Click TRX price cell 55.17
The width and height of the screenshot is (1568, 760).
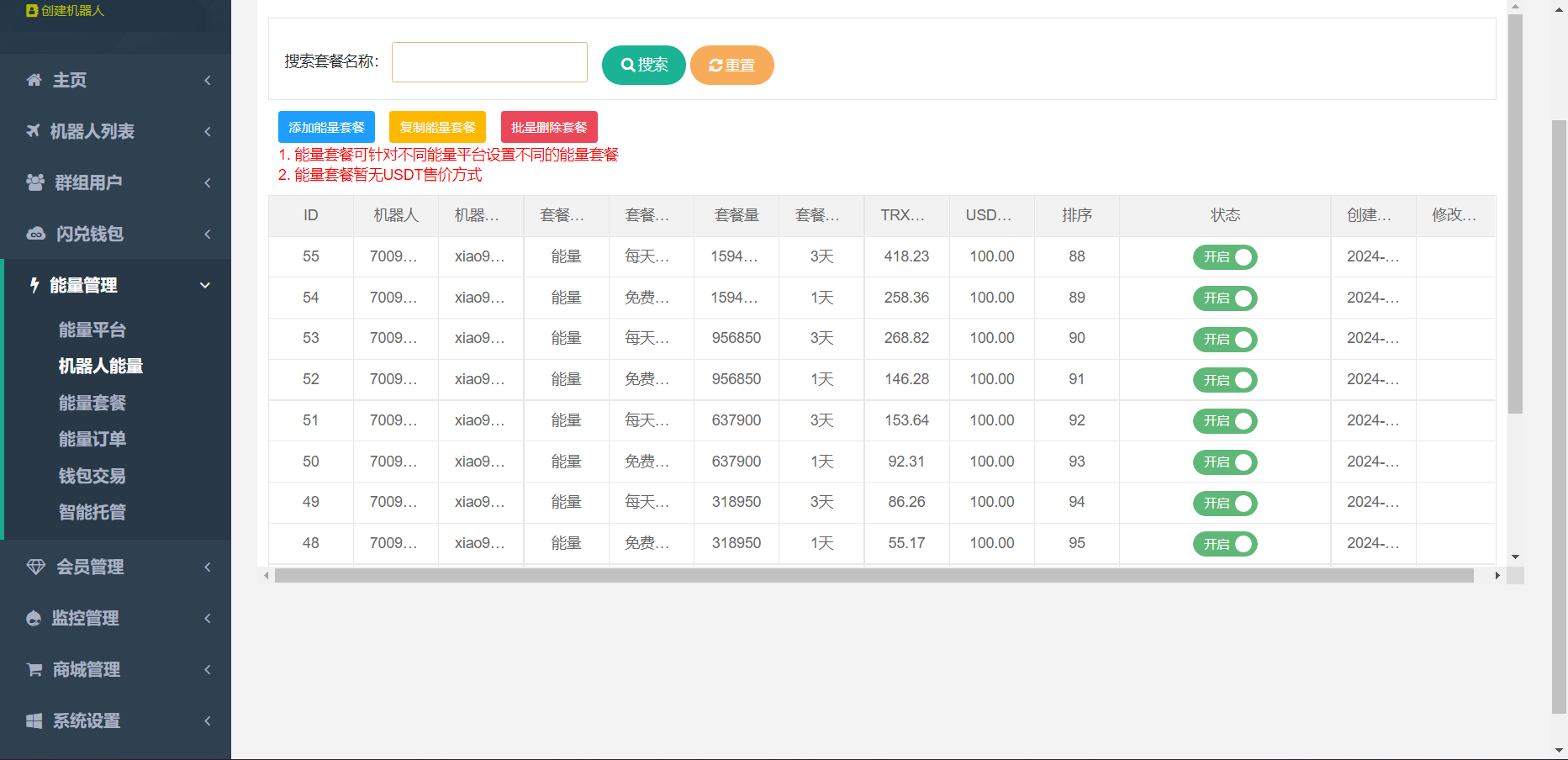[906, 543]
